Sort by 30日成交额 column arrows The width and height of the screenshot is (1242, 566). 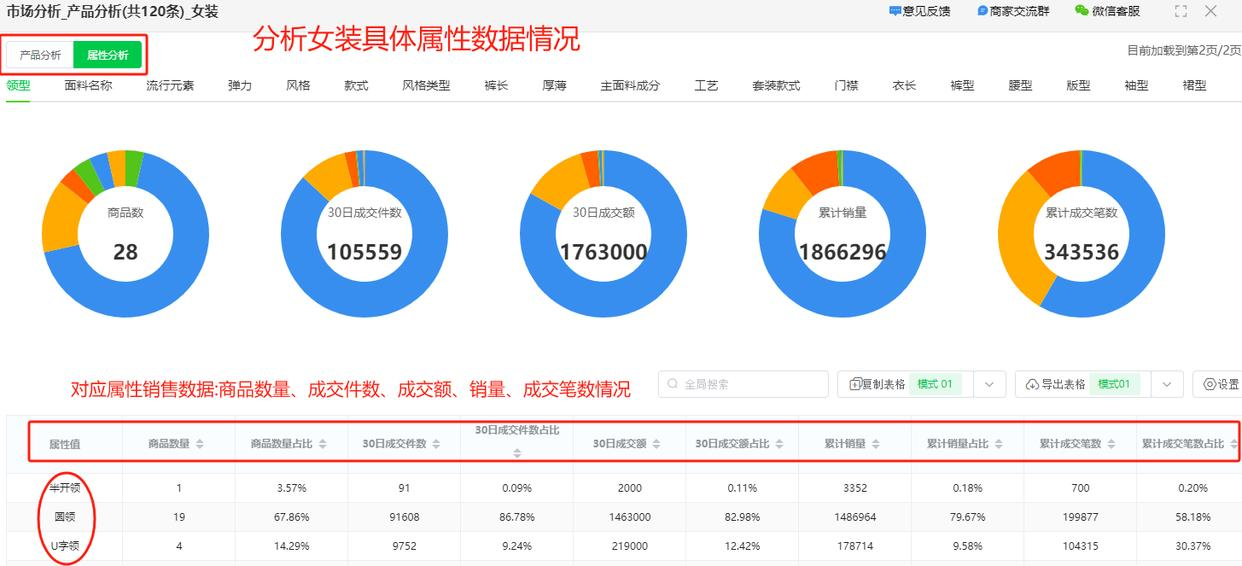[656, 444]
